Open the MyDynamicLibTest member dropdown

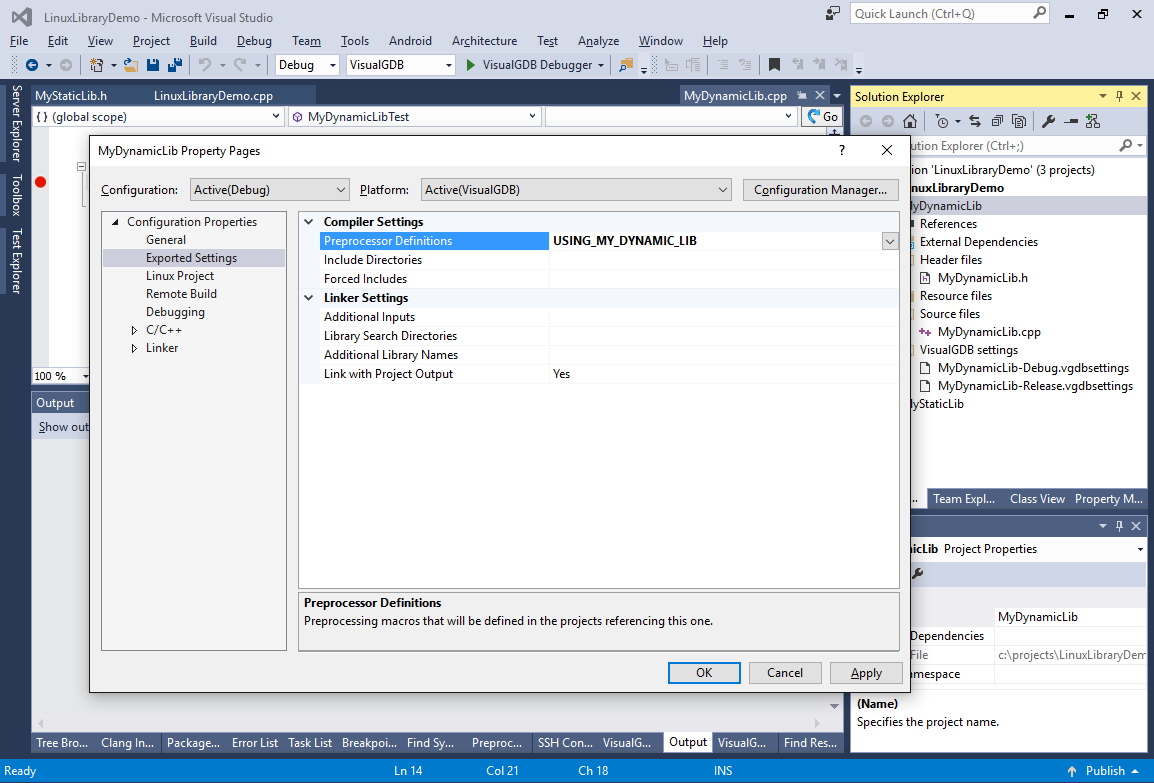click(x=415, y=116)
